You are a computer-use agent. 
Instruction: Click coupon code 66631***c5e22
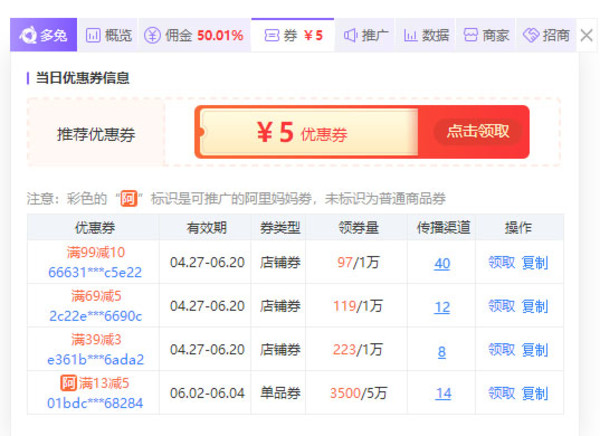point(95,272)
